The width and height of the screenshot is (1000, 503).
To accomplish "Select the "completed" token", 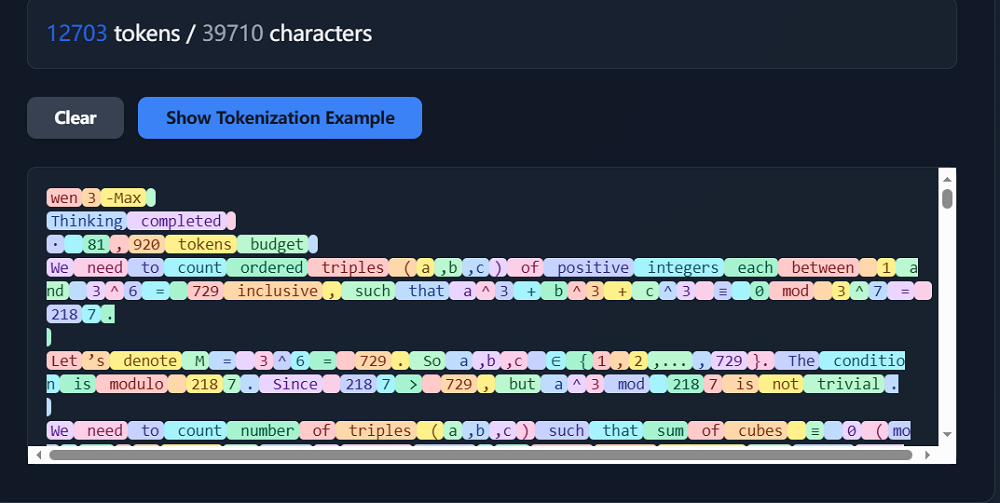I will 180,221.
